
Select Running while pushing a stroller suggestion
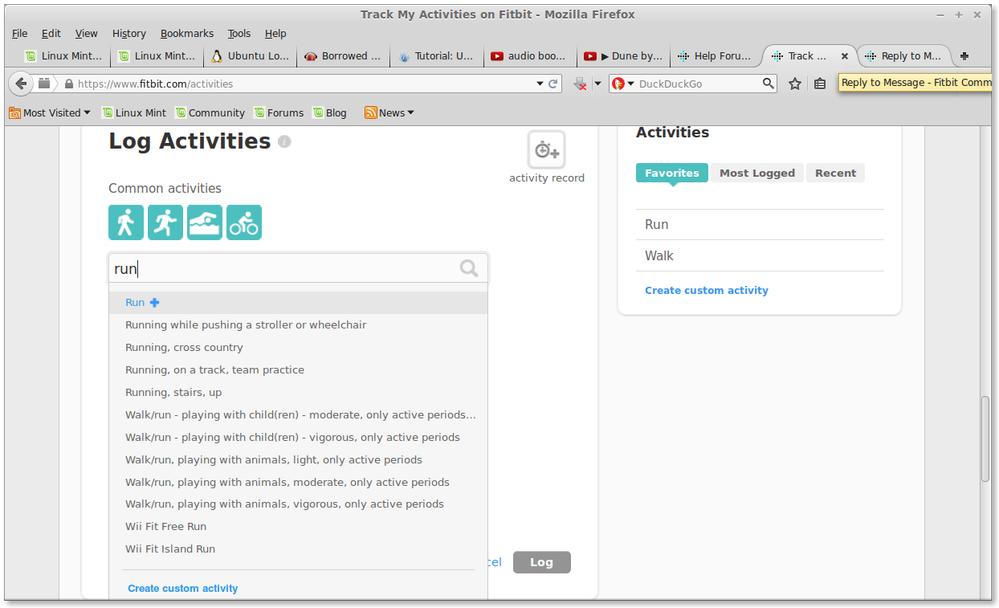tap(298, 325)
